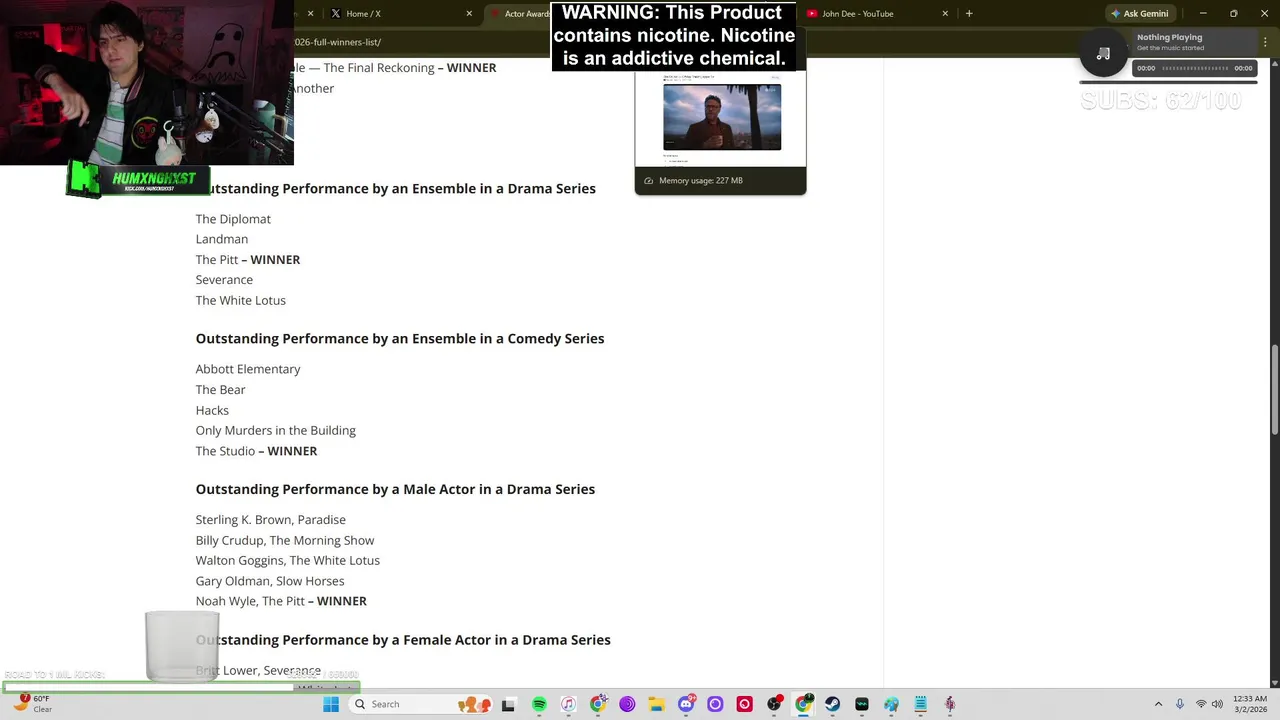Open File Explorer from the taskbar

click(x=656, y=704)
